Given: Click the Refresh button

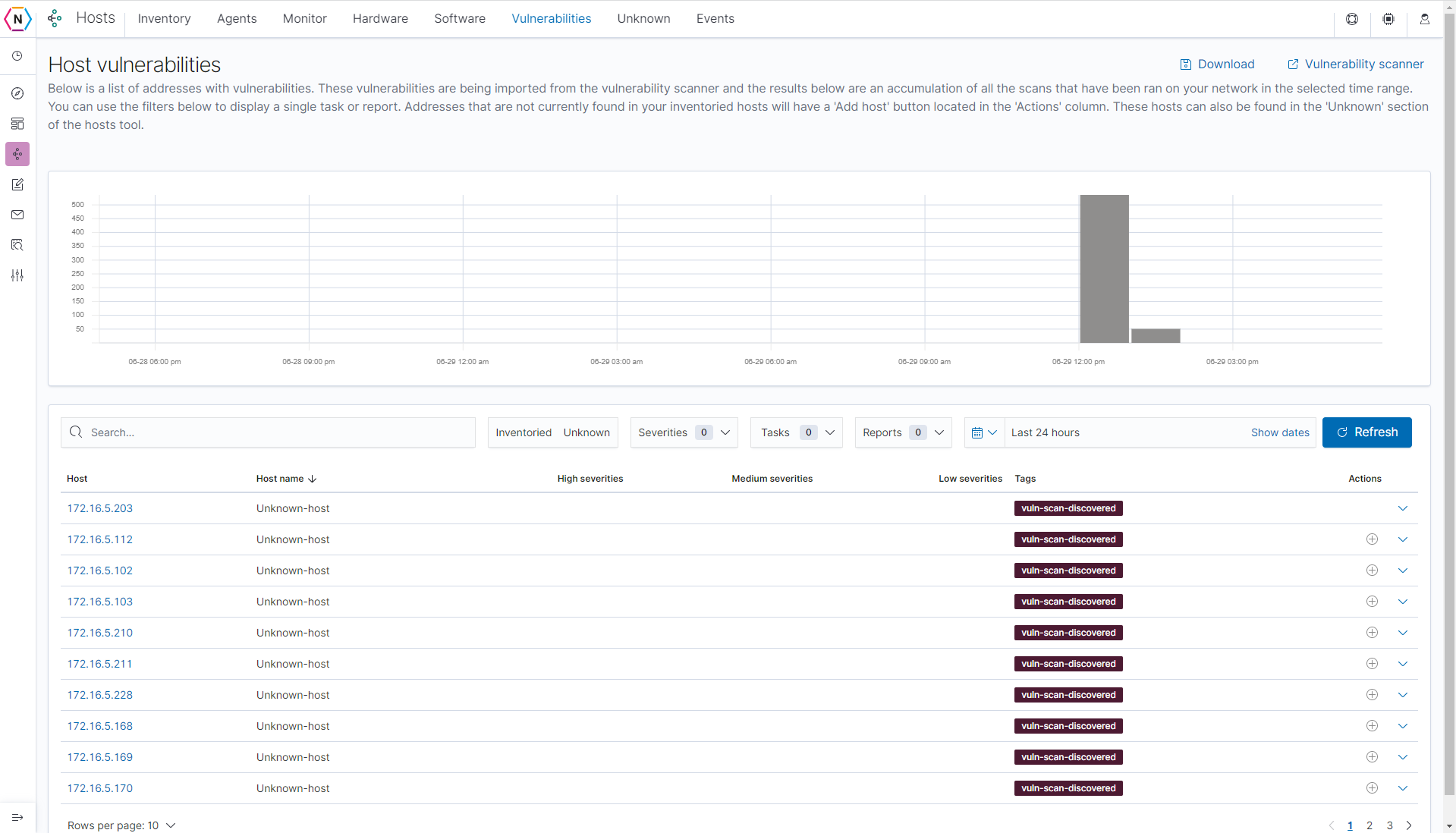Looking at the screenshot, I should [x=1366, y=432].
